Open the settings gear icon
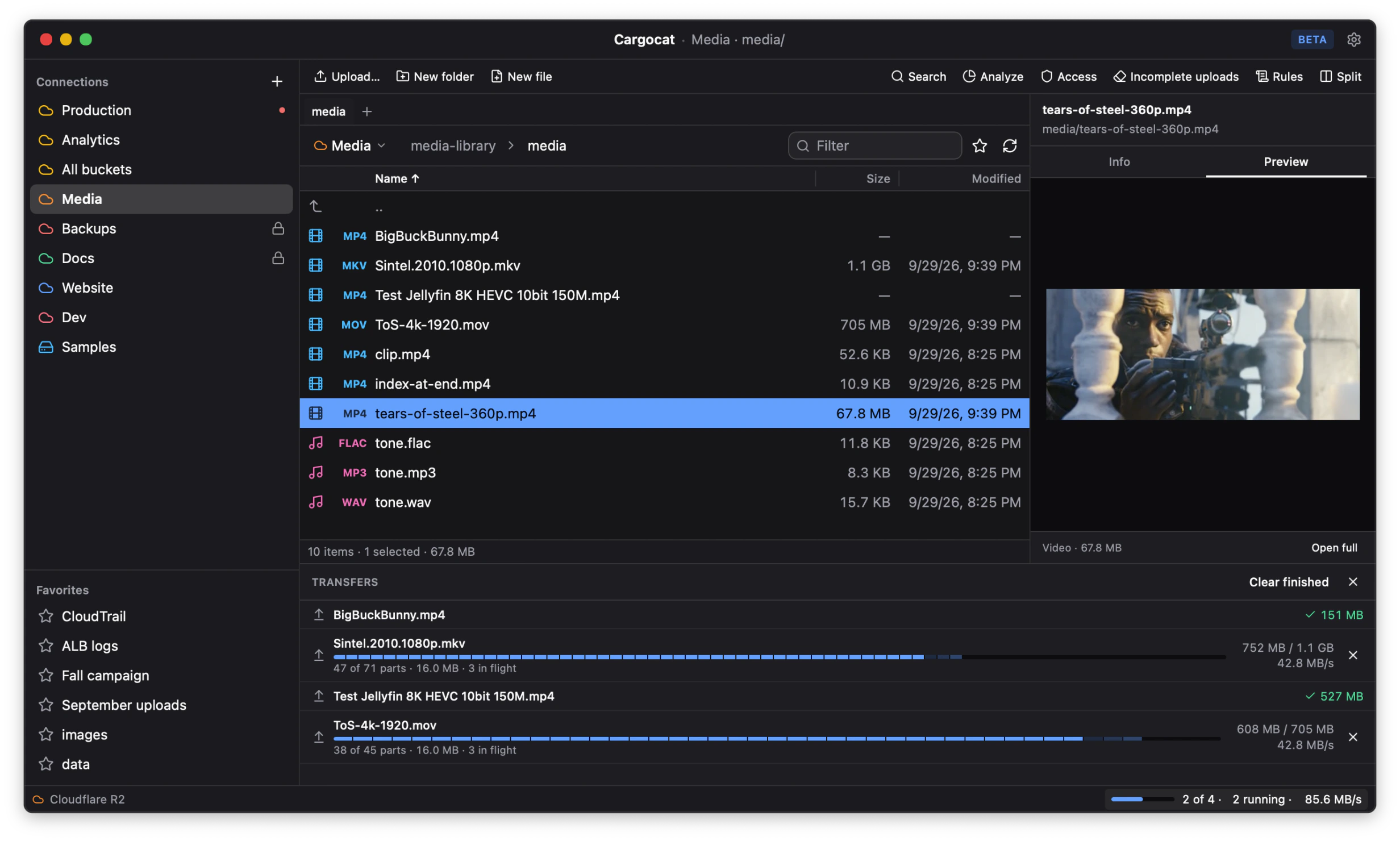The height and width of the screenshot is (841, 1400). [x=1353, y=39]
